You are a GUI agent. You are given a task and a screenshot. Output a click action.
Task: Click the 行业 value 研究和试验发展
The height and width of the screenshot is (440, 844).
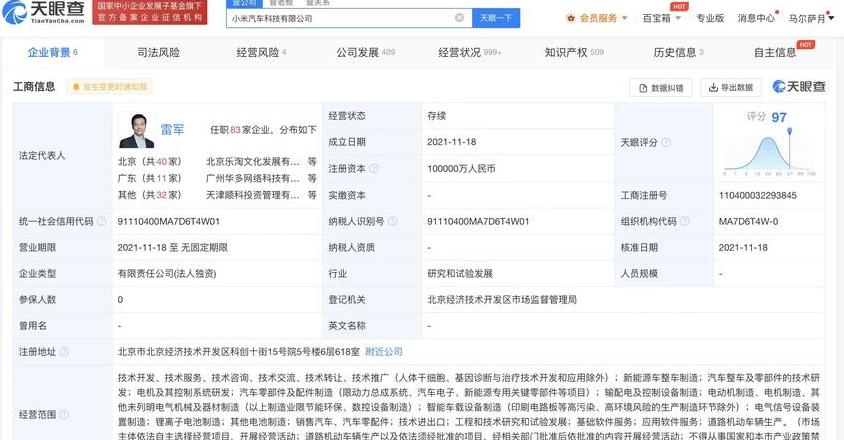[x=460, y=274]
